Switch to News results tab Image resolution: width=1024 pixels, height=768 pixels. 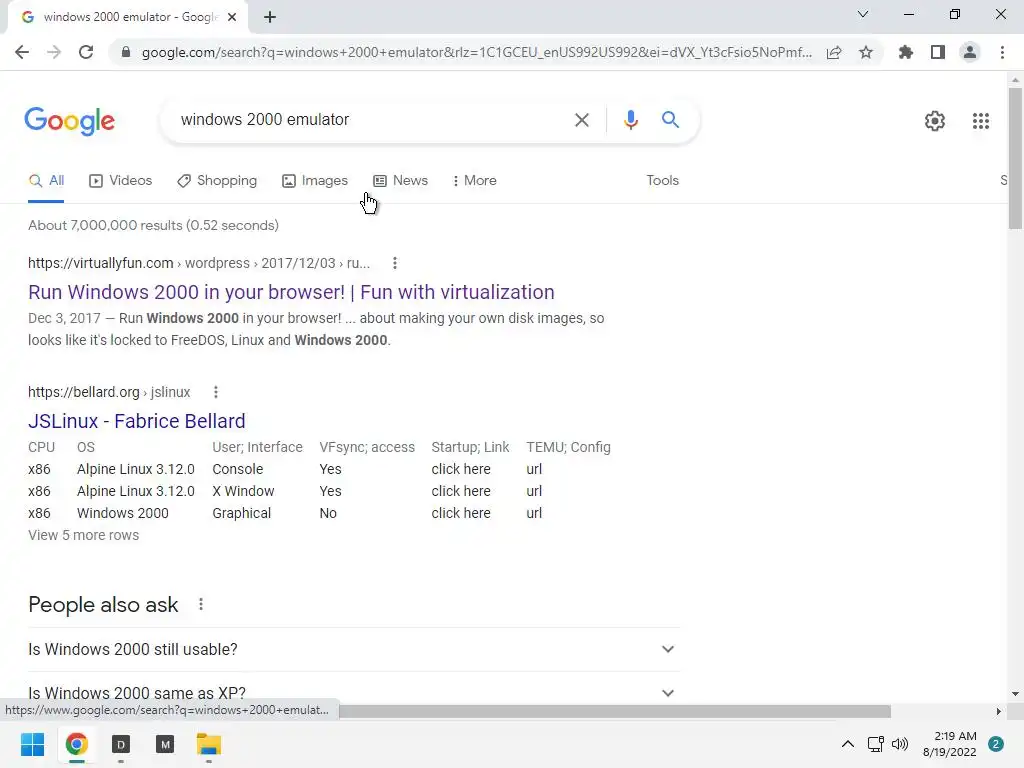pos(400,181)
